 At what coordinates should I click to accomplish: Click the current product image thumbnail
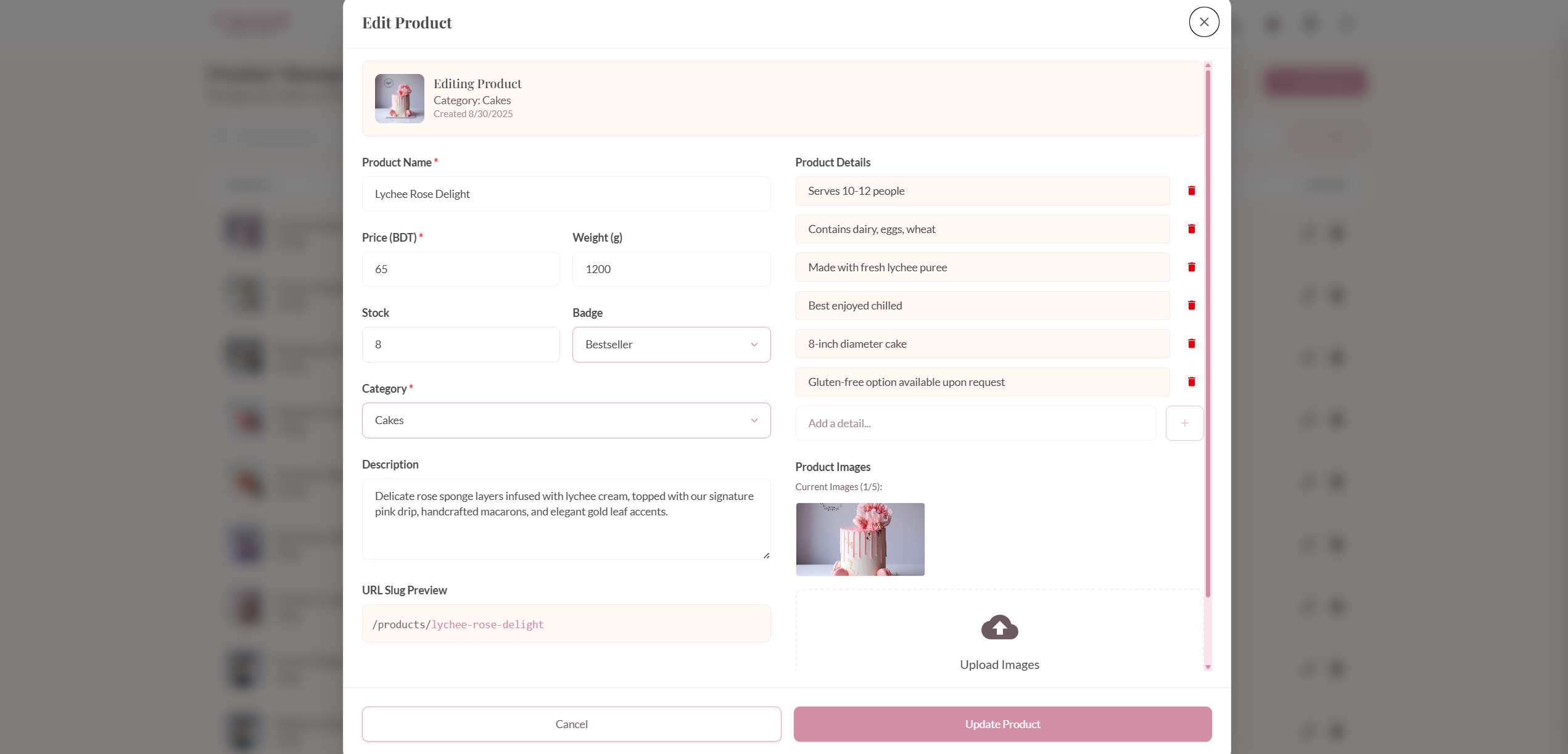[860, 539]
